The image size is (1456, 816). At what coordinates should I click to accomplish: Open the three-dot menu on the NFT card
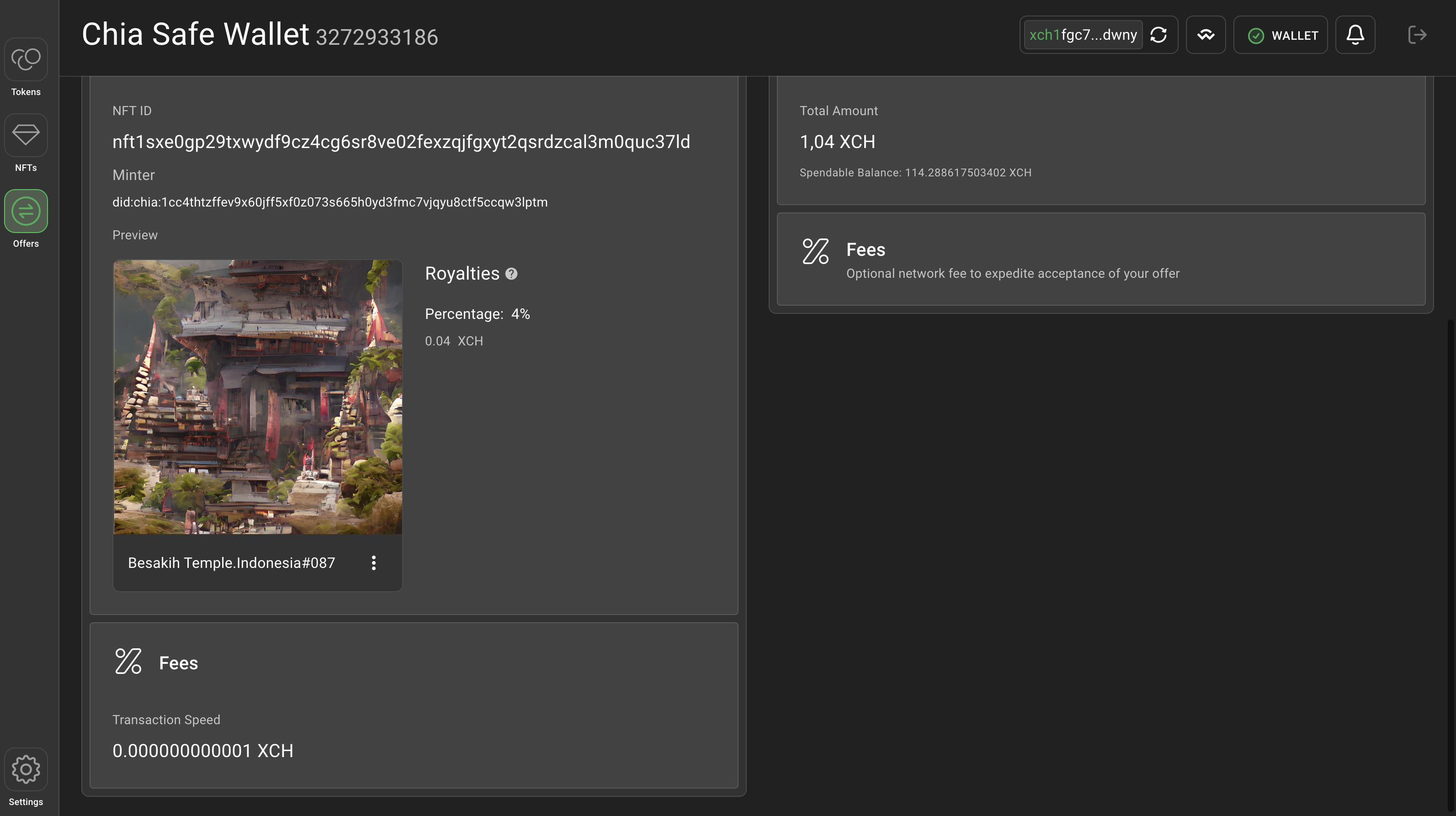(x=374, y=562)
